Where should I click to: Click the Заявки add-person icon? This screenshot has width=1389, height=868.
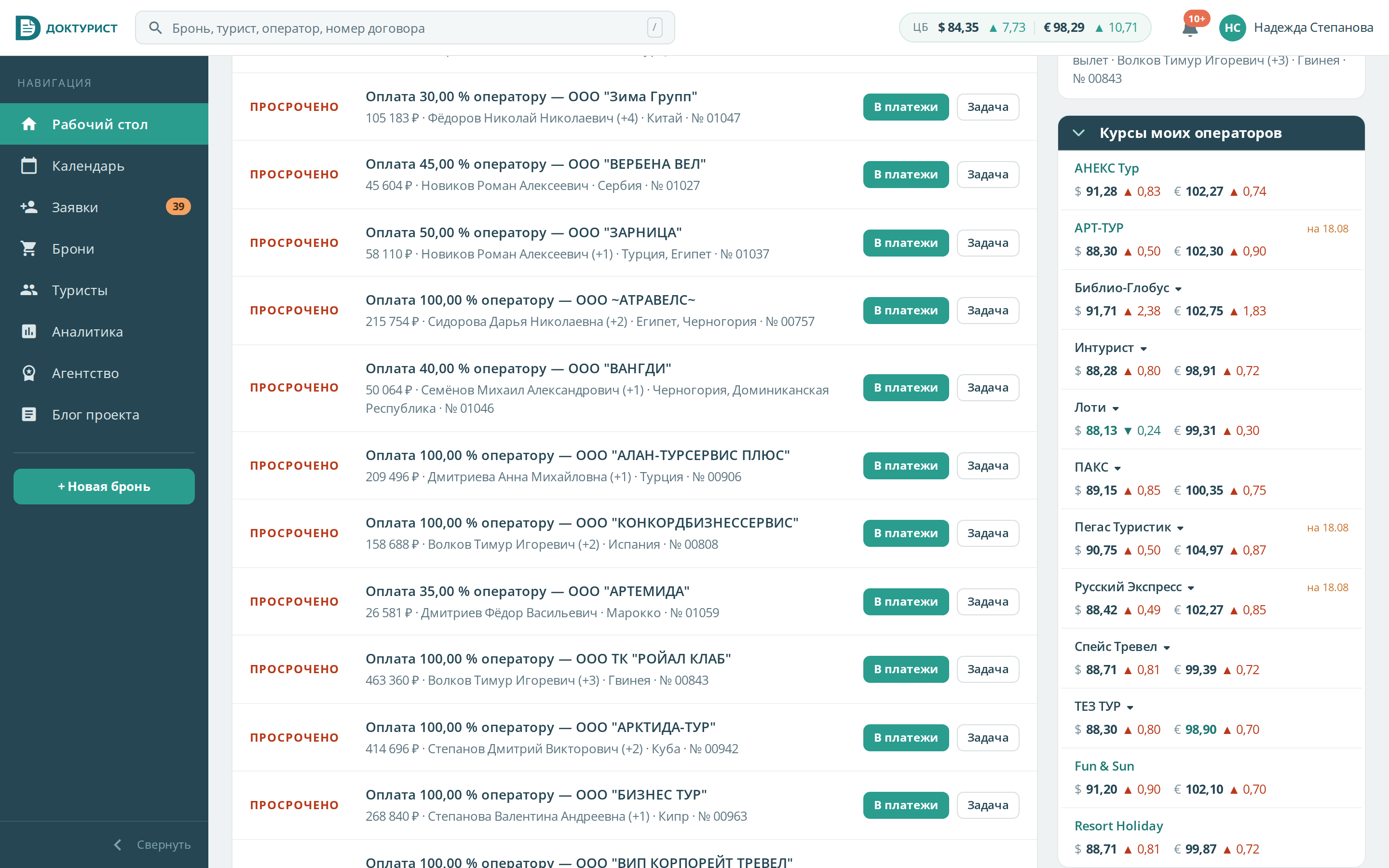click(x=29, y=207)
